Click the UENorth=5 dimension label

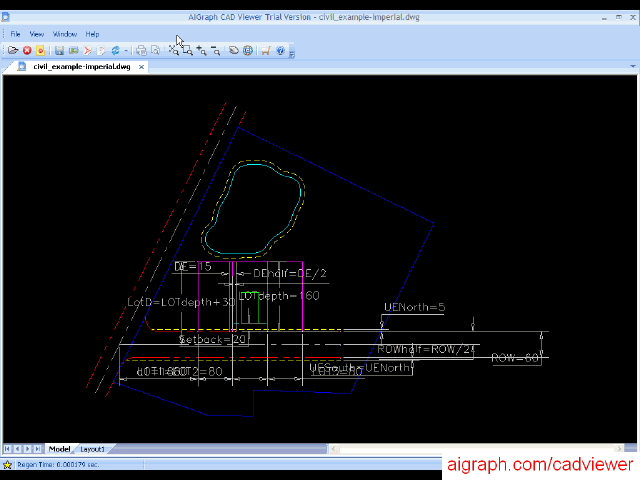414,307
